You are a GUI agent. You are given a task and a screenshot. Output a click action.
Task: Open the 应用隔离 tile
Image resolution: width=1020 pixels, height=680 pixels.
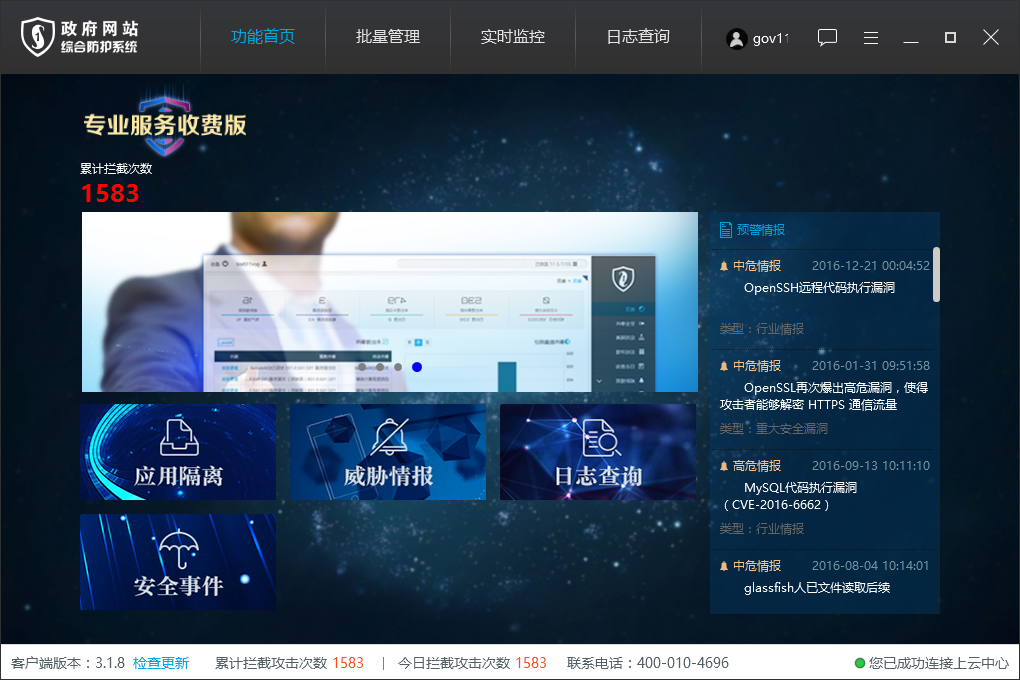coord(178,452)
